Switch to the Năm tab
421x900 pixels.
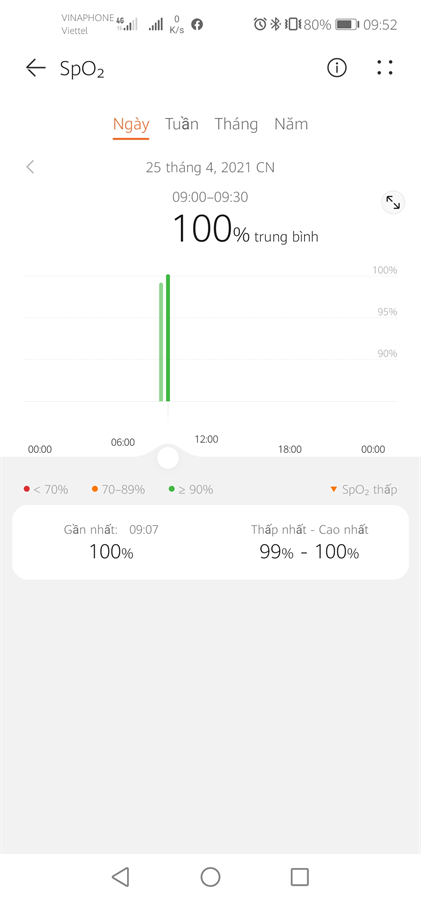click(x=291, y=124)
